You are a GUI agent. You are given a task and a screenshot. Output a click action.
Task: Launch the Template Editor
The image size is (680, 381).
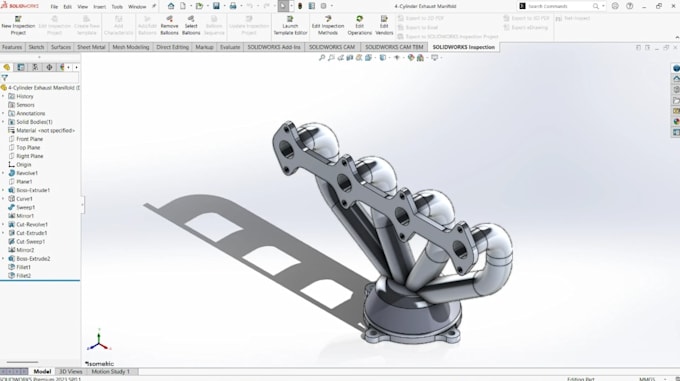[x=290, y=26]
